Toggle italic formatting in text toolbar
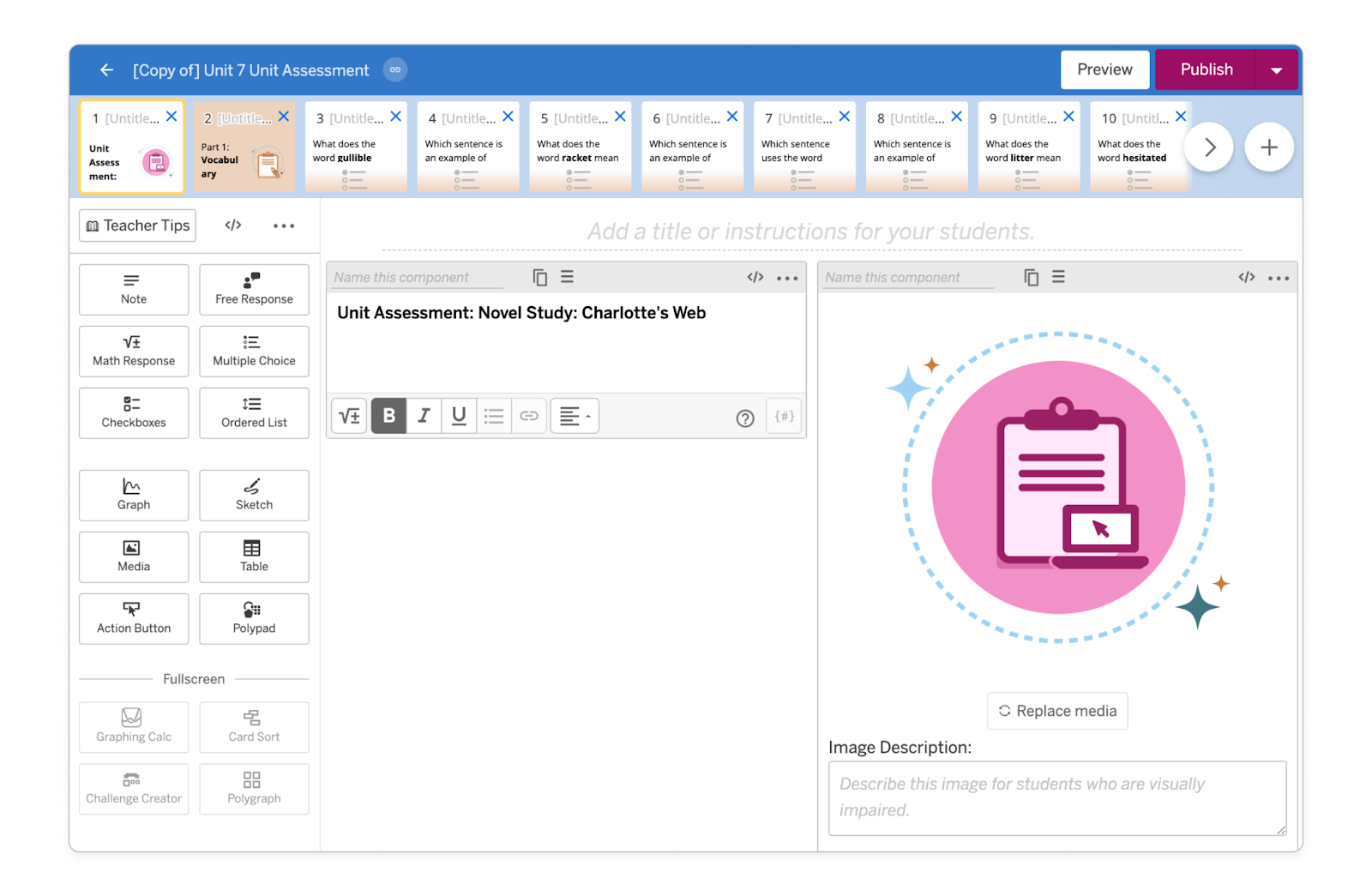Image resolution: width=1372 pixels, height=896 pixels. [x=424, y=416]
